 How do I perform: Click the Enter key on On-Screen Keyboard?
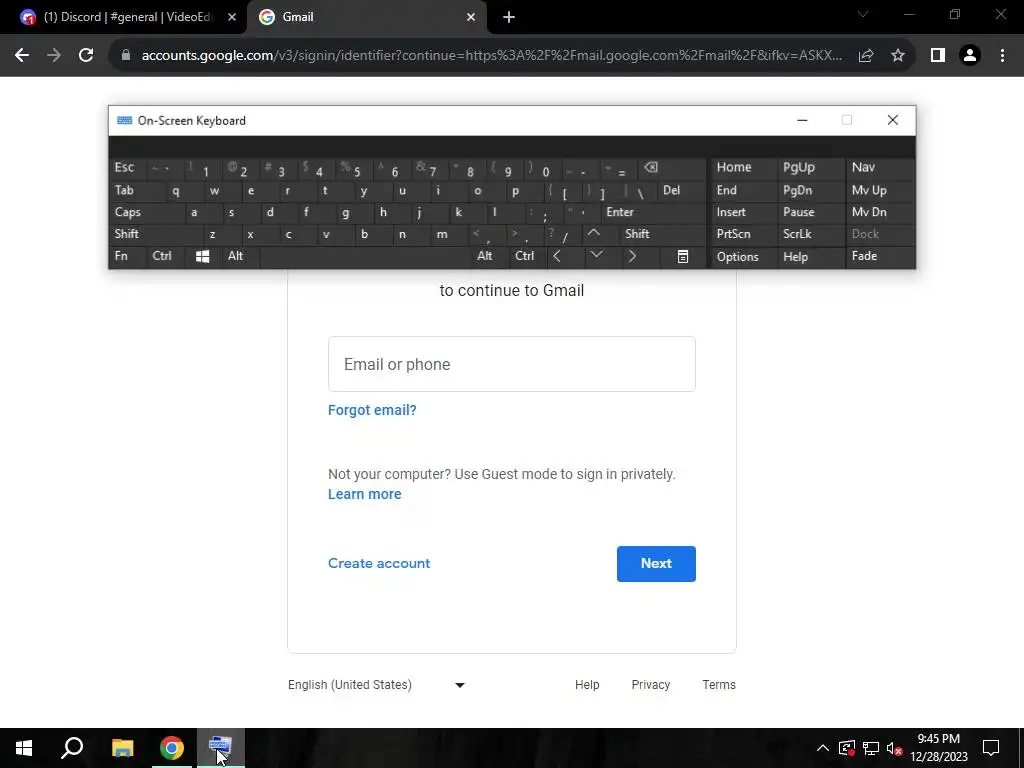(x=653, y=212)
